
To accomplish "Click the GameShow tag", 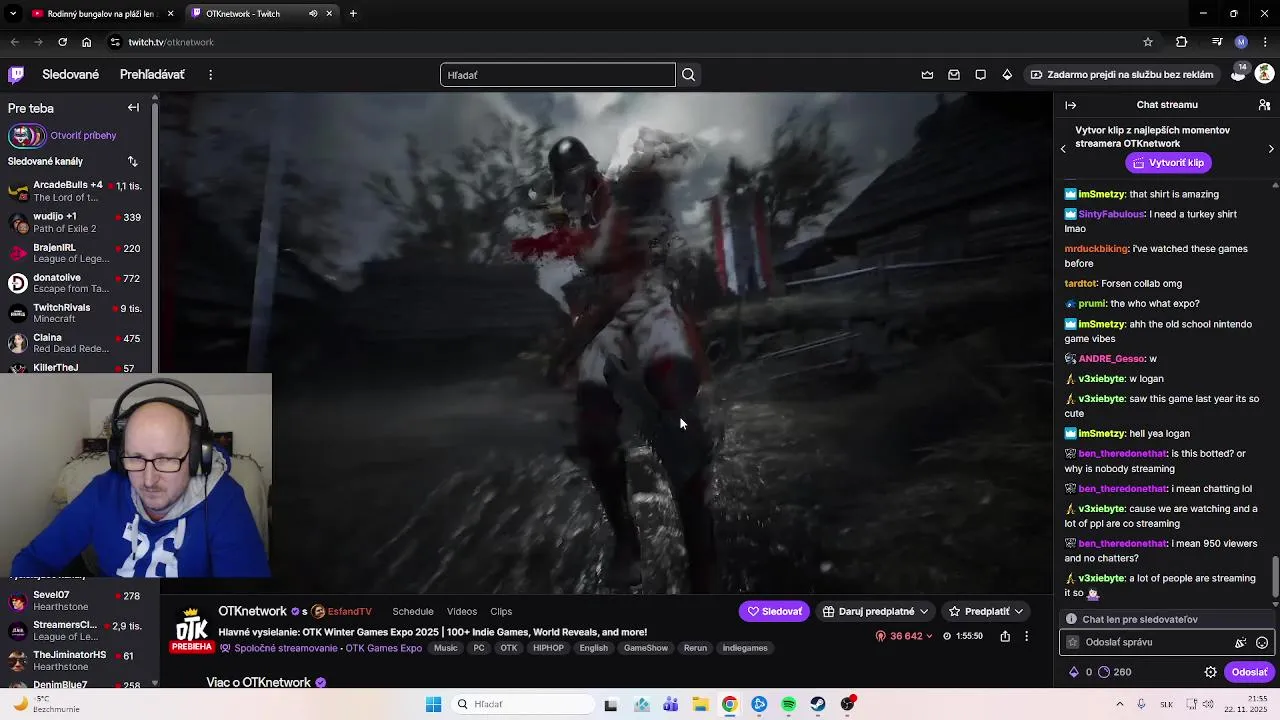I will click(646, 648).
